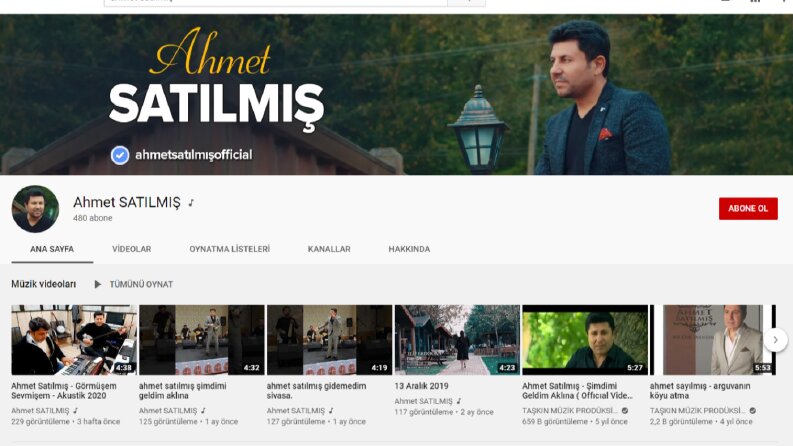Click the ahmet satılmış gidemedim sivasa title
Viewport: 793px width, 446px height.
(x=316, y=390)
